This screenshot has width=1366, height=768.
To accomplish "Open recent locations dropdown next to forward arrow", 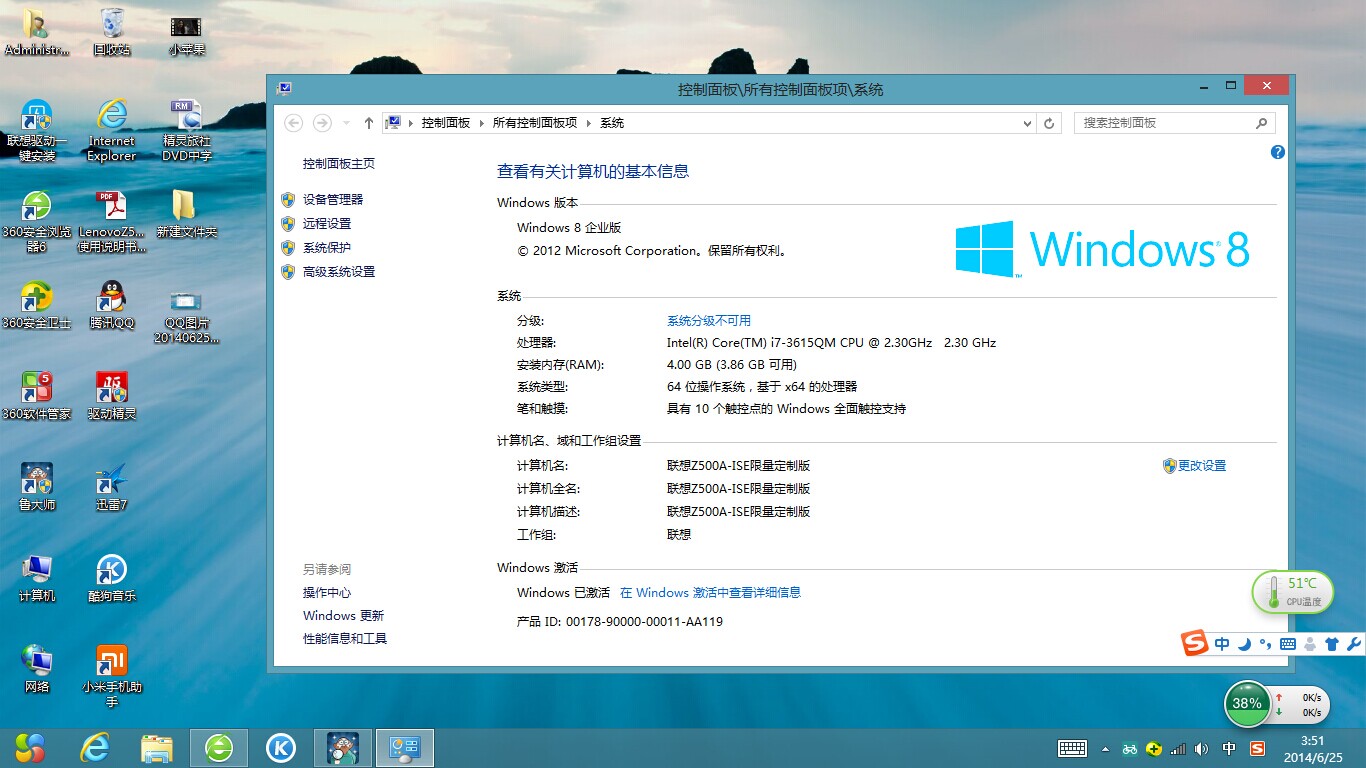I will click(346, 123).
